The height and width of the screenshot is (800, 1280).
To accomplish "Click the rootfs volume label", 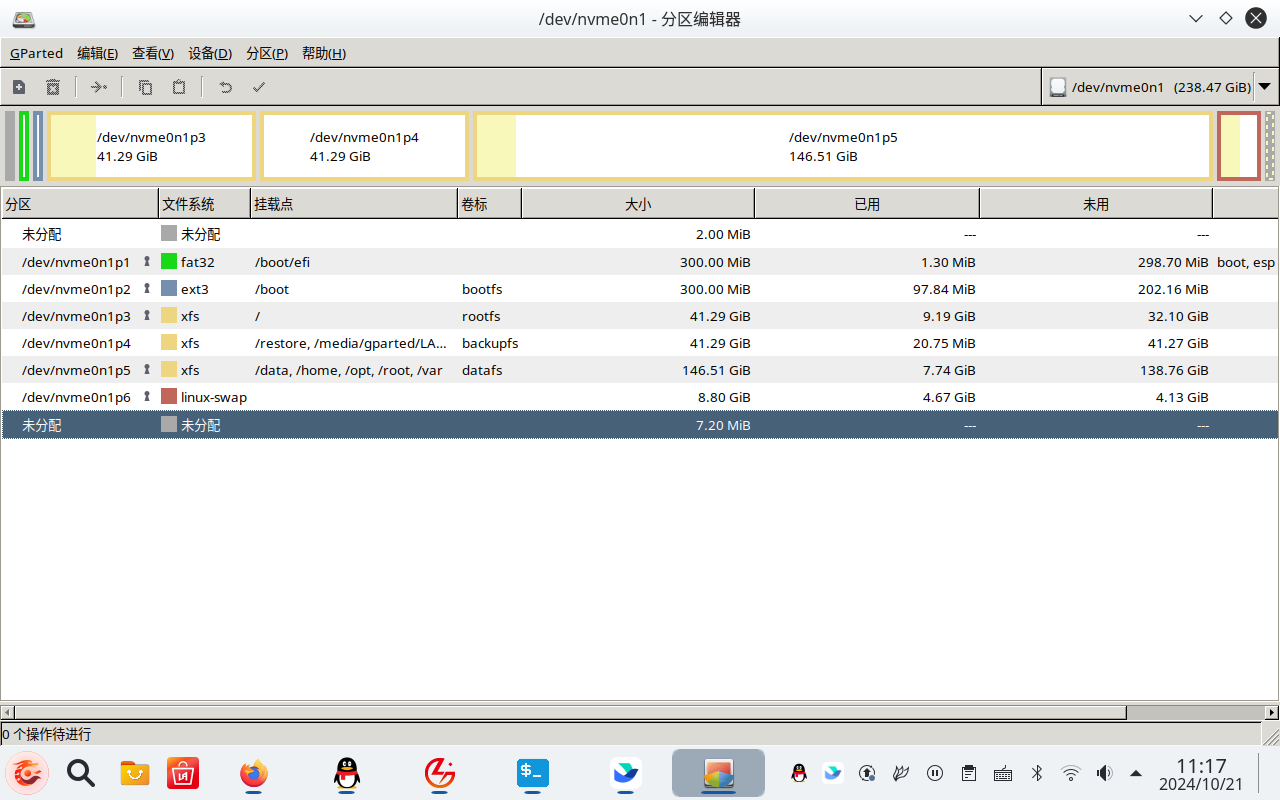I will [481, 315].
